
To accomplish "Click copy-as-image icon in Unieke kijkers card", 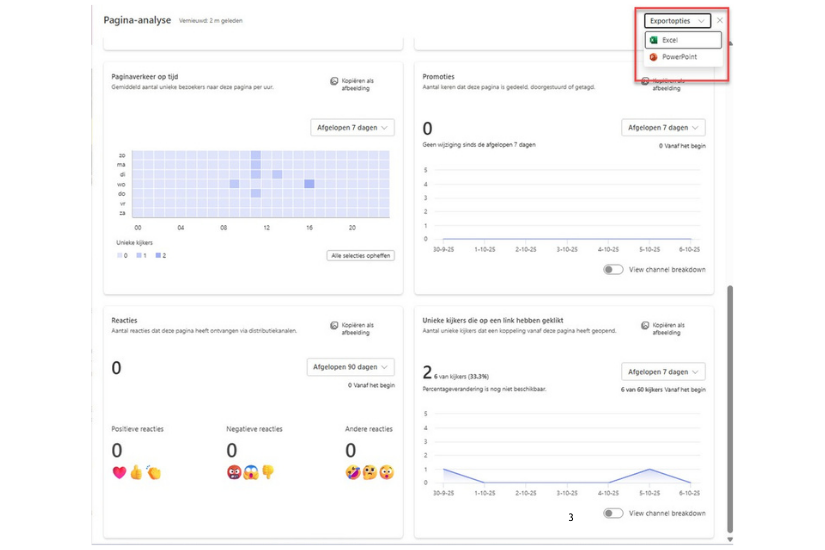I will pyautogui.click(x=645, y=326).
